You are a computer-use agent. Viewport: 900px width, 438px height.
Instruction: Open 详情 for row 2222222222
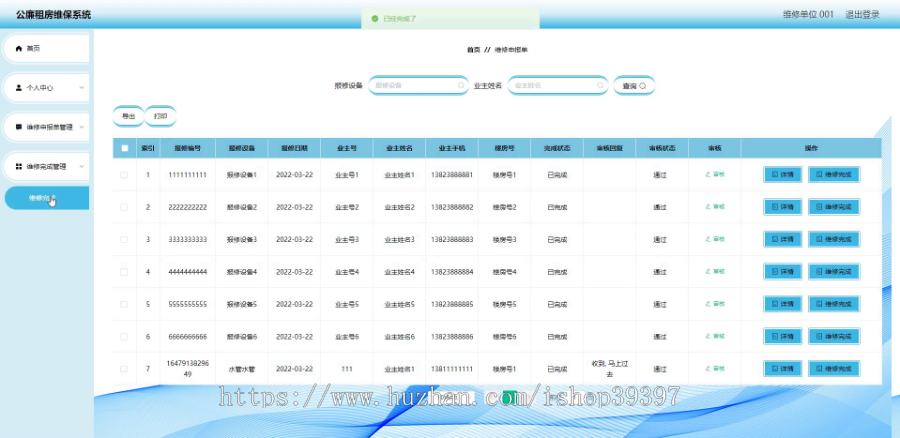coord(782,207)
